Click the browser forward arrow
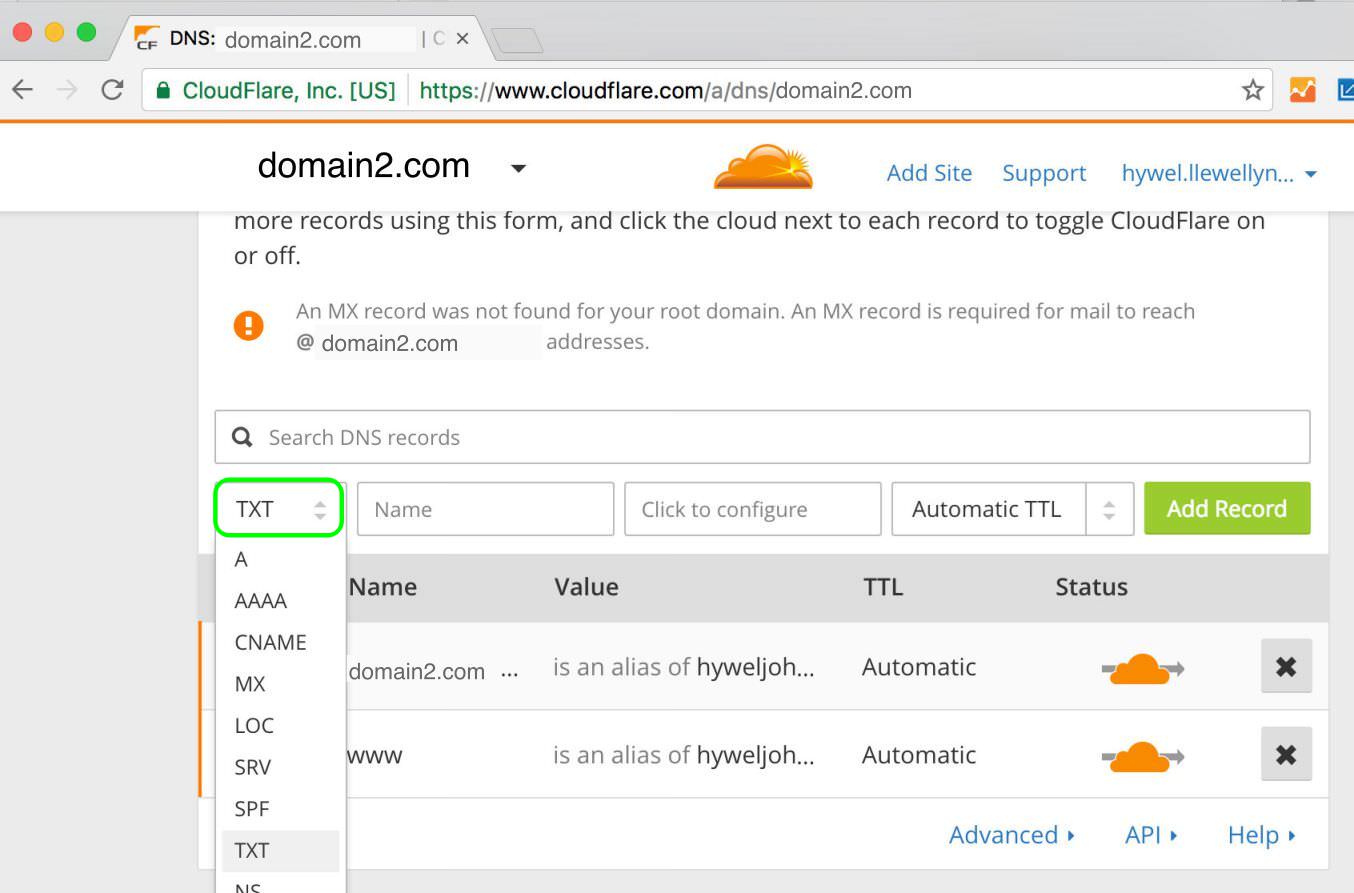This screenshot has width=1354, height=893. pyautogui.click(x=67, y=90)
